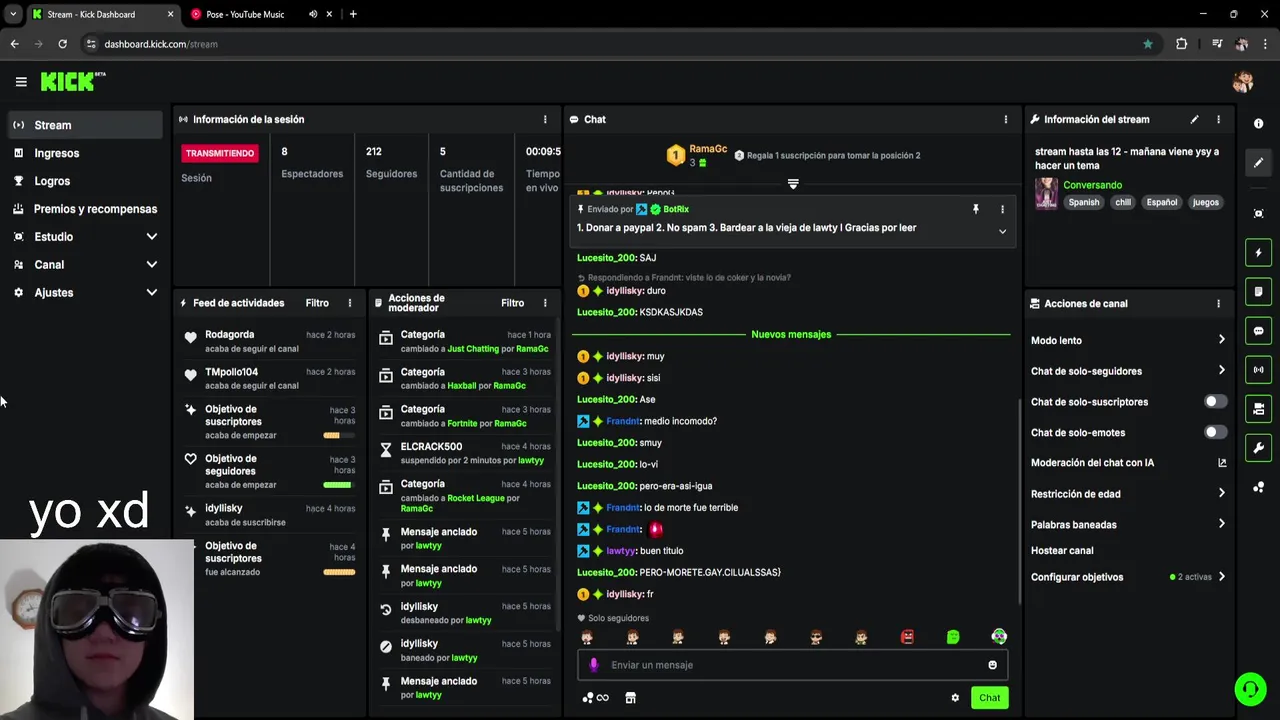Click the wrench widget in right sidebar

click(x=1258, y=448)
